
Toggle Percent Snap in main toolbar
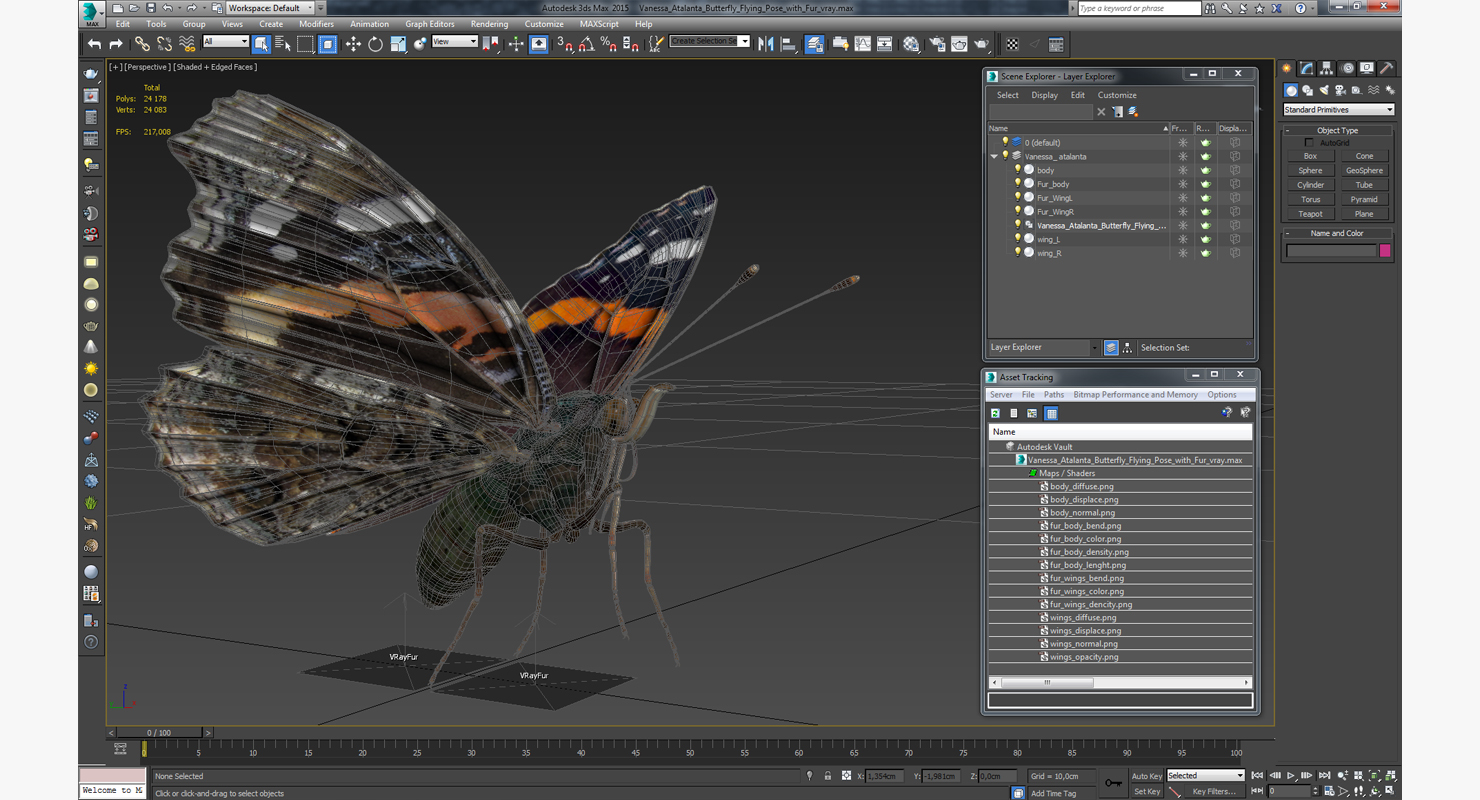pos(609,44)
